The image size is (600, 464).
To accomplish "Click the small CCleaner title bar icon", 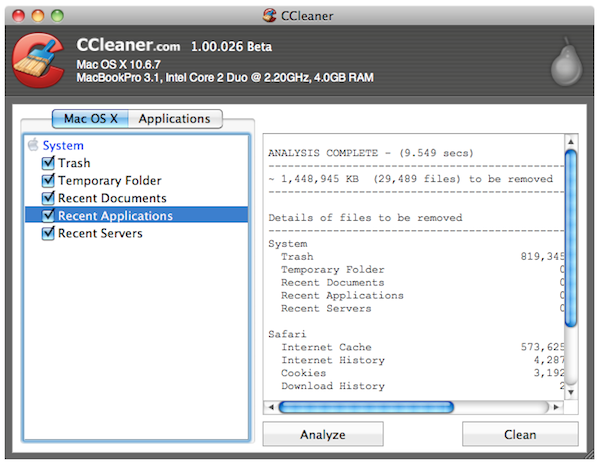I will click(269, 15).
